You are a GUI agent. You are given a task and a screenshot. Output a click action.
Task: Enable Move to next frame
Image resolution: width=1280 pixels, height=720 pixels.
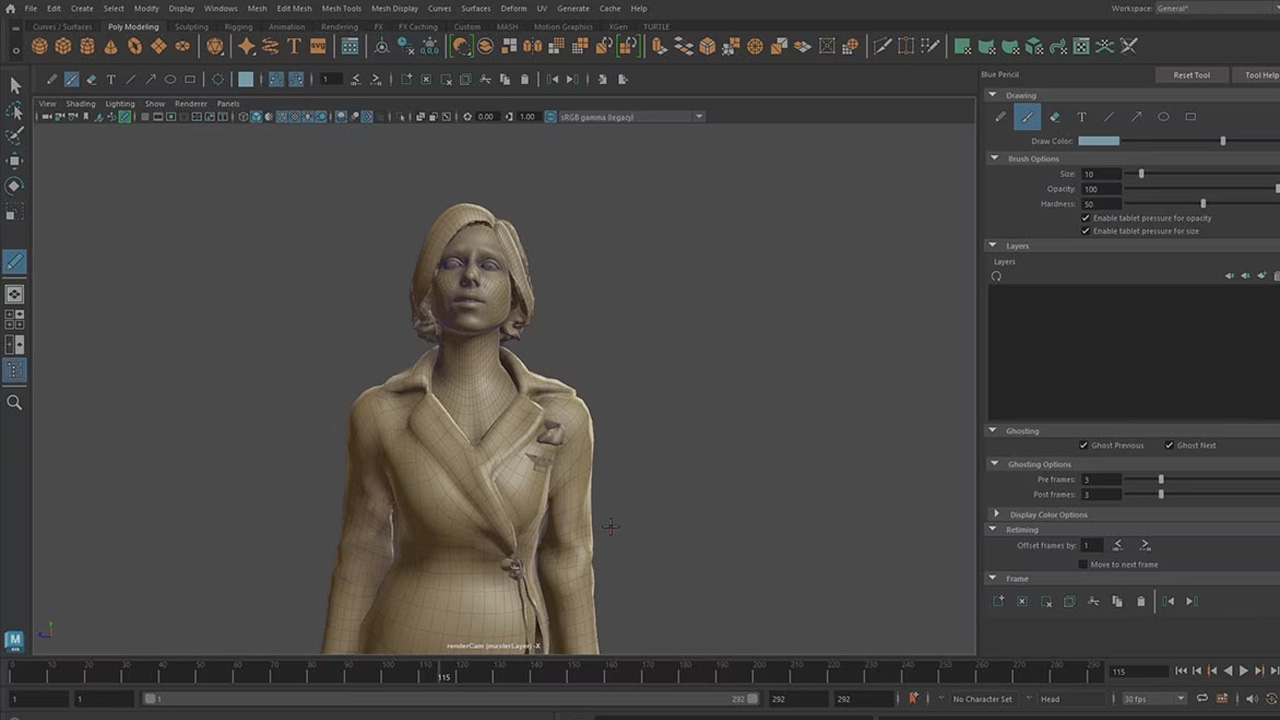1083,564
